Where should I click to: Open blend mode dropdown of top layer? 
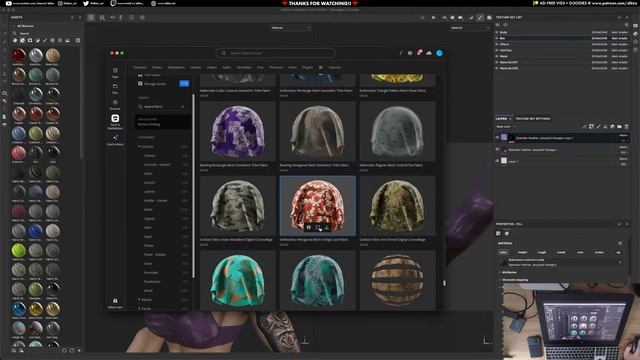tap(623, 135)
